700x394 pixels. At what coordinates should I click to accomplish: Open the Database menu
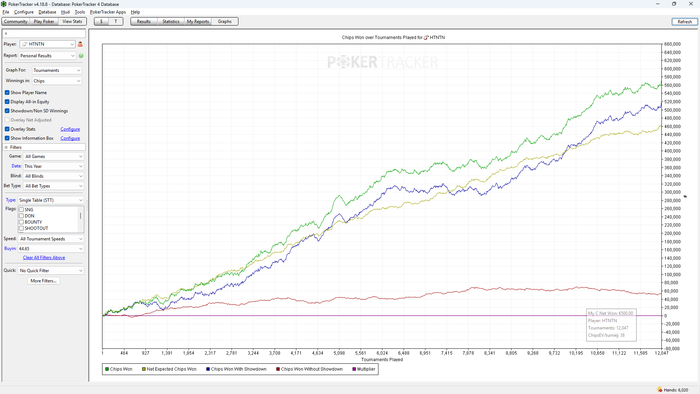tap(47, 12)
